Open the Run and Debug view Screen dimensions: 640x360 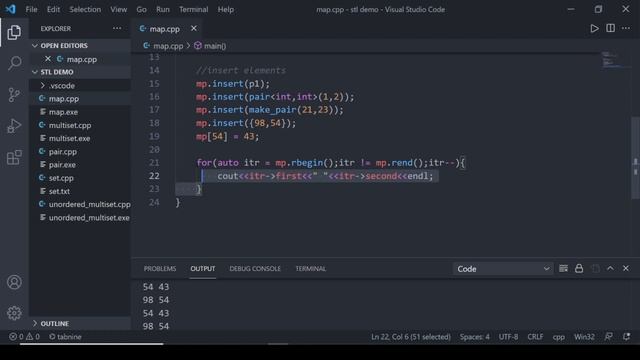tap(14, 126)
